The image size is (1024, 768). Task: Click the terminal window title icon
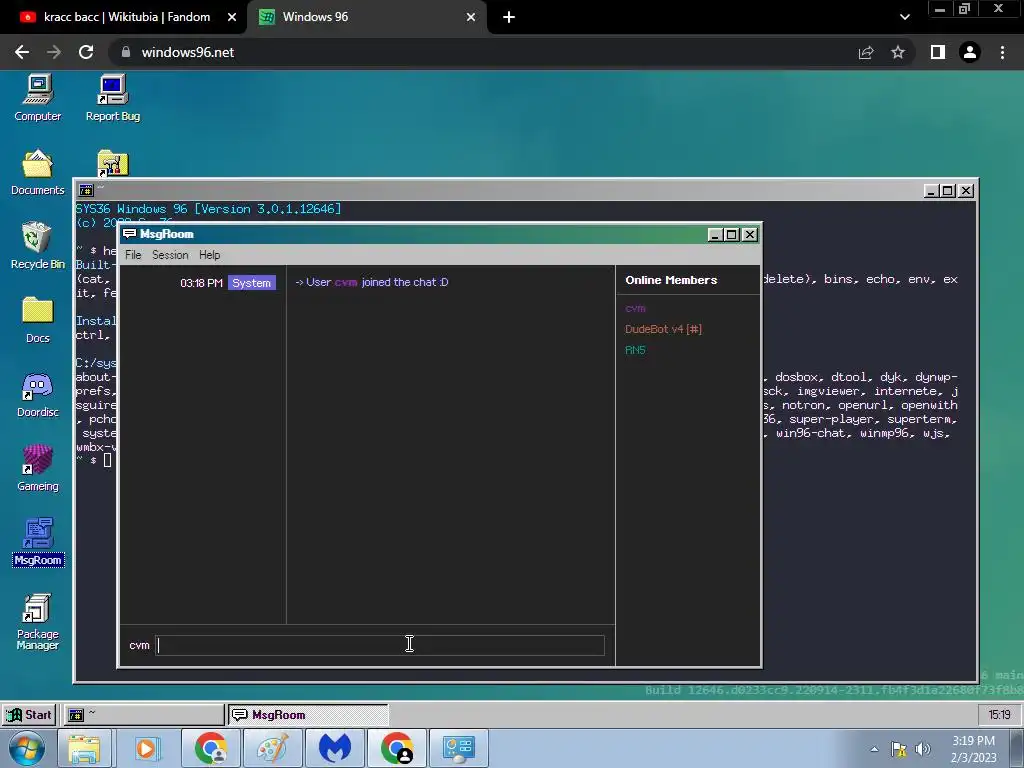pos(86,190)
